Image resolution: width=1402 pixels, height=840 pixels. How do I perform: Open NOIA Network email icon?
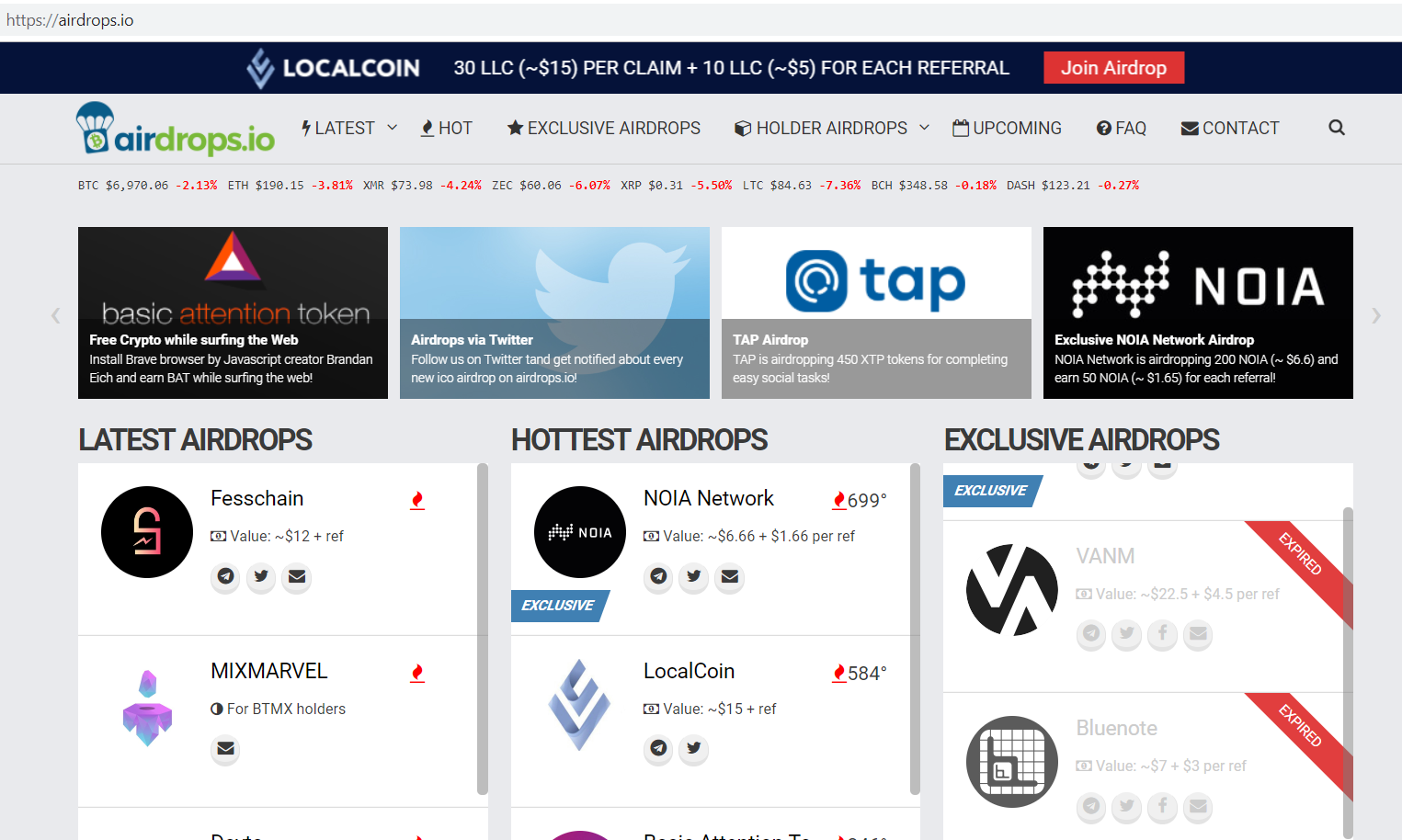click(x=730, y=576)
